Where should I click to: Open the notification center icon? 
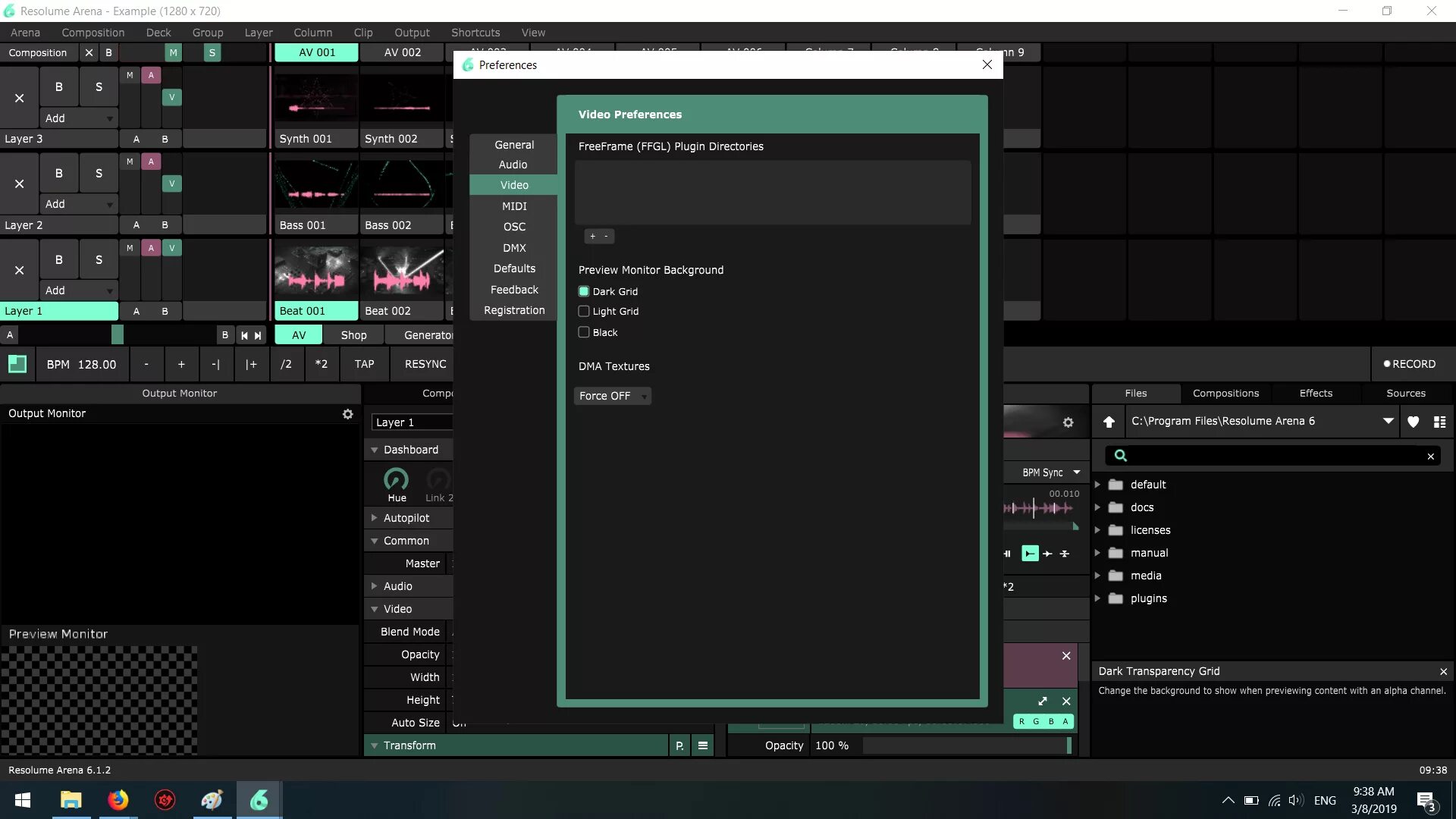(1426, 801)
